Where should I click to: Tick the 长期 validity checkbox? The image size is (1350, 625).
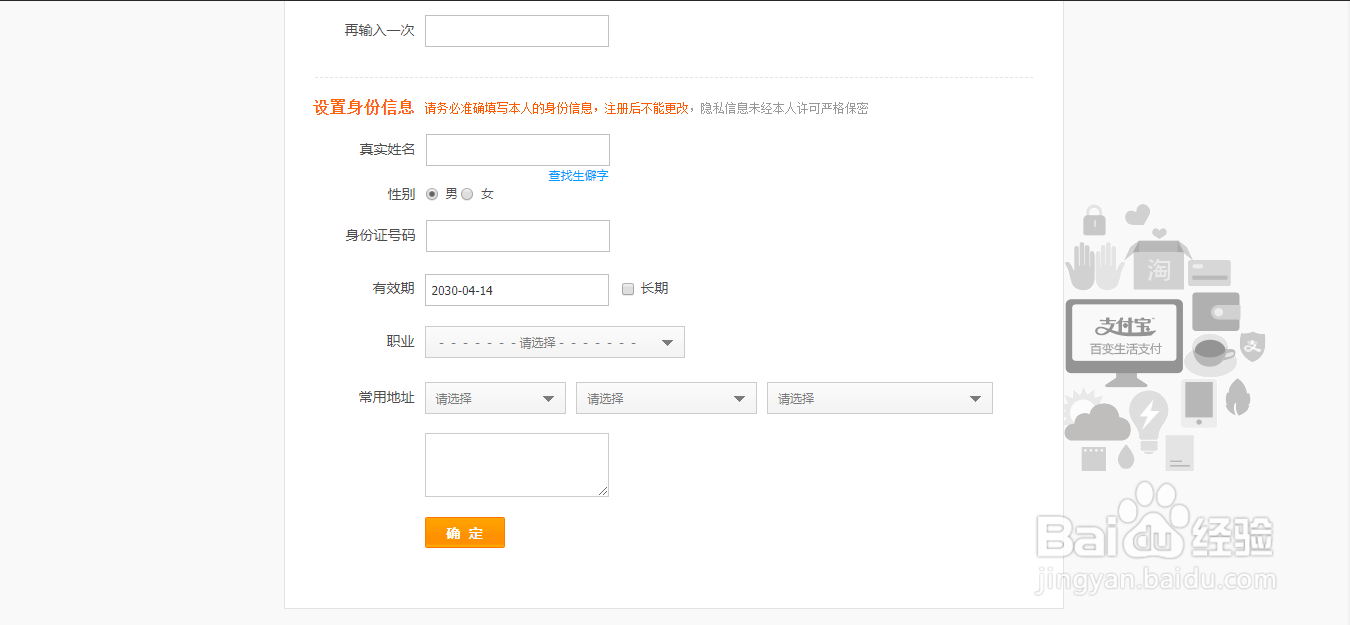coord(628,289)
